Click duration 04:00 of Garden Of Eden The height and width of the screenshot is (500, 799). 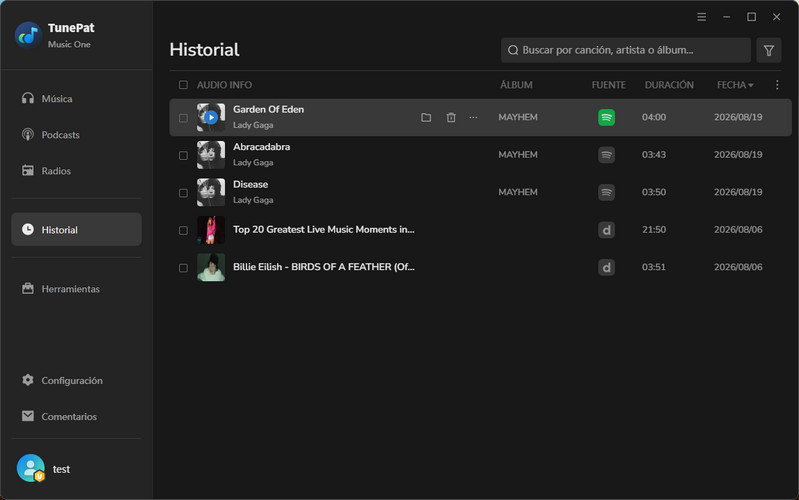654,117
